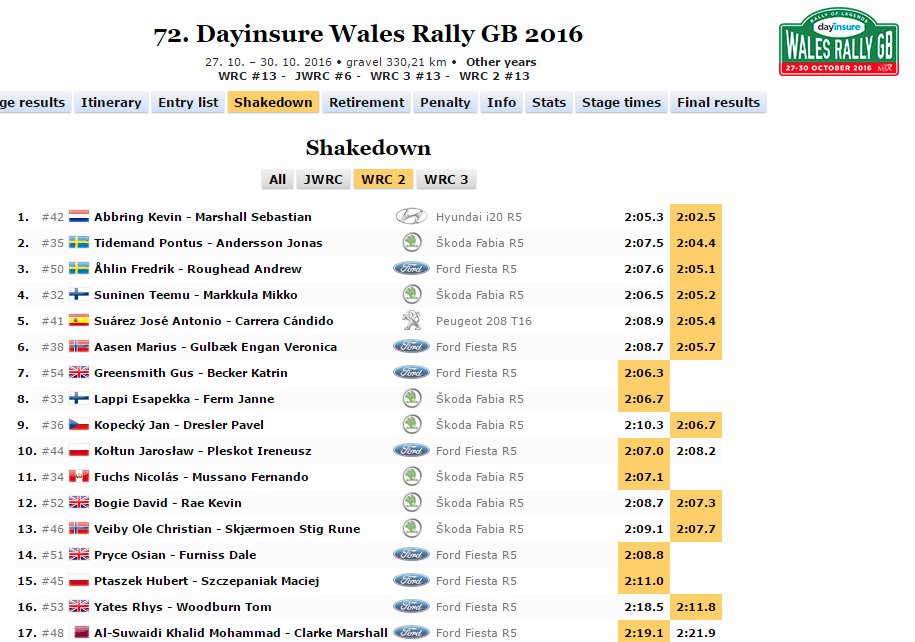Screen dimensions: 915x642
Task: Open the Stats tab
Action: (x=549, y=102)
